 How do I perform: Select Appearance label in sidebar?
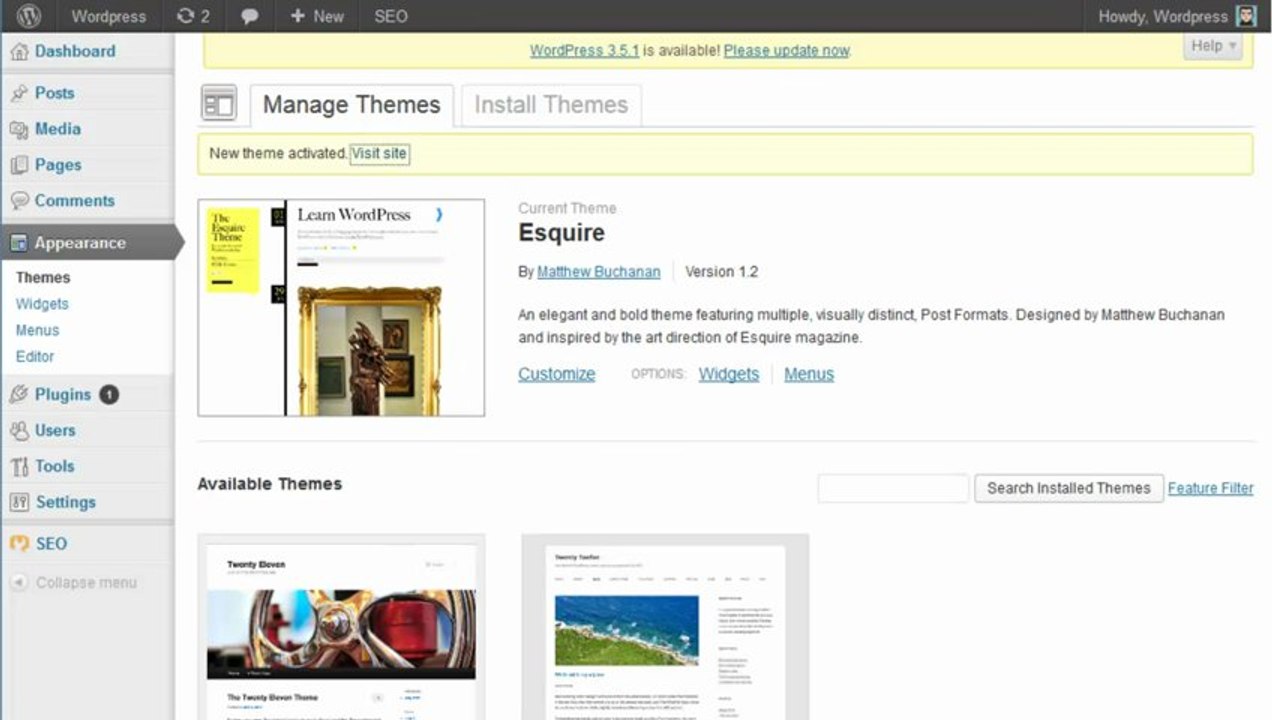point(80,243)
